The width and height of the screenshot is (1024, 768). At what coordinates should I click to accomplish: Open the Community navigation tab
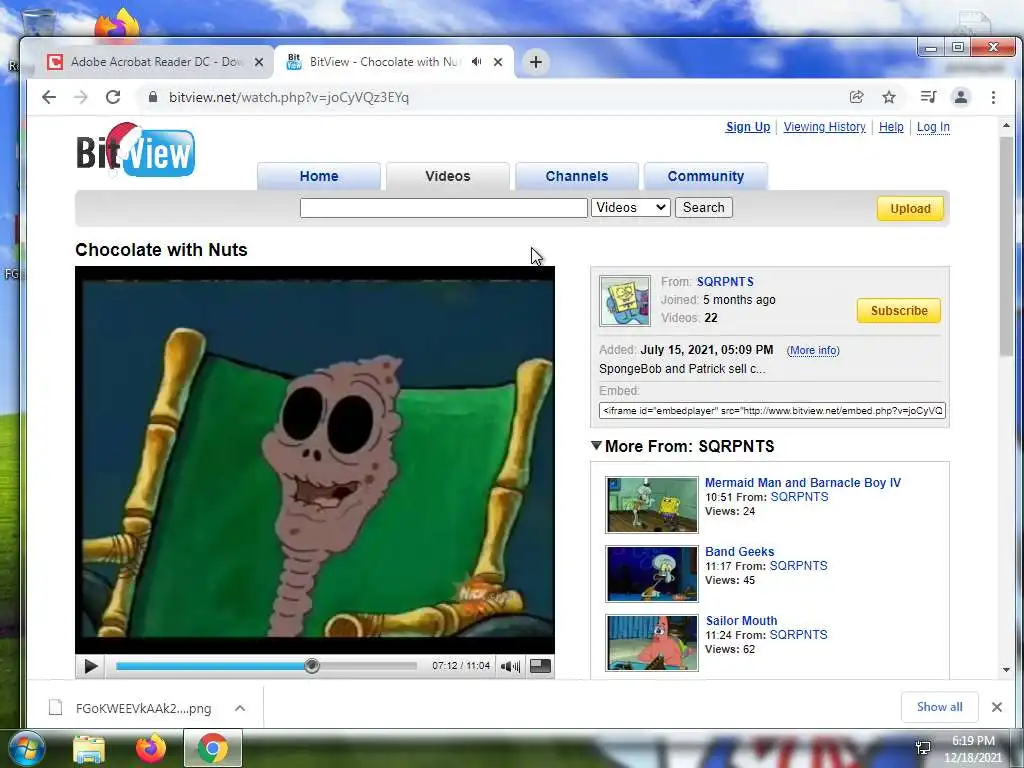(706, 176)
